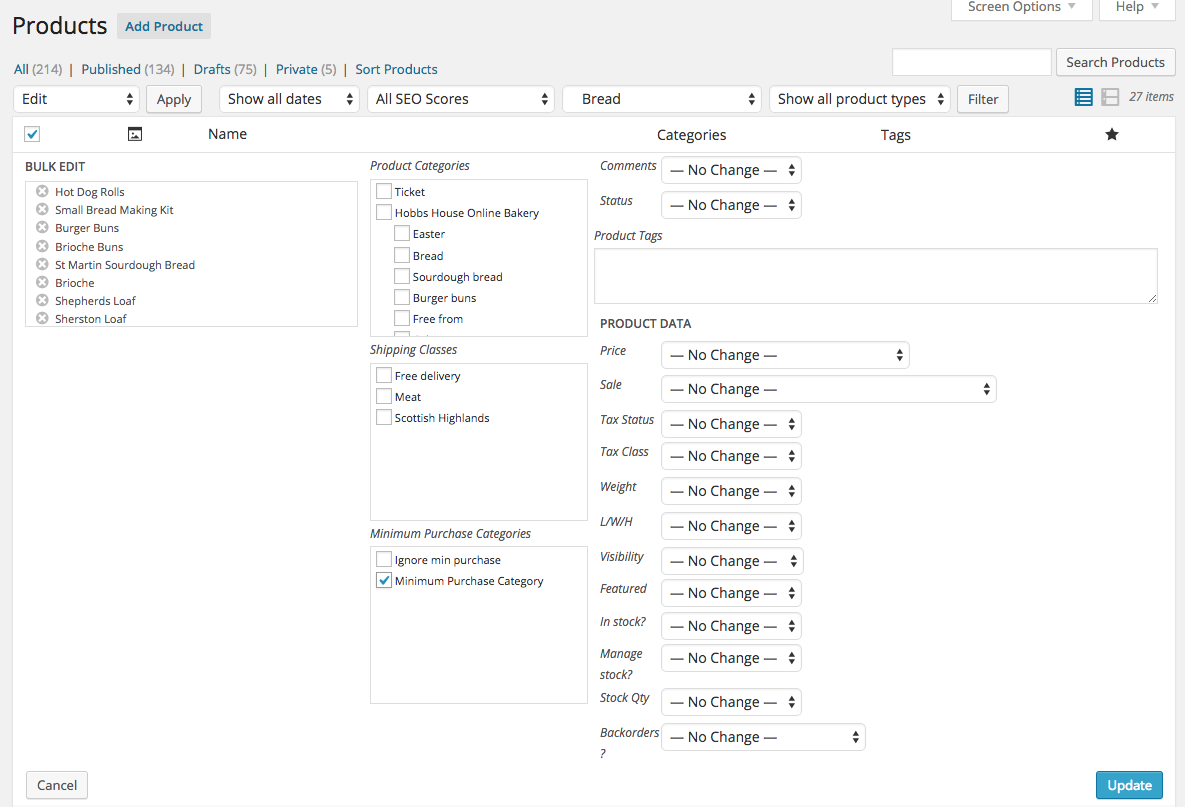Check the Sourdough bread category
This screenshot has height=807, width=1185.
[402, 276]
